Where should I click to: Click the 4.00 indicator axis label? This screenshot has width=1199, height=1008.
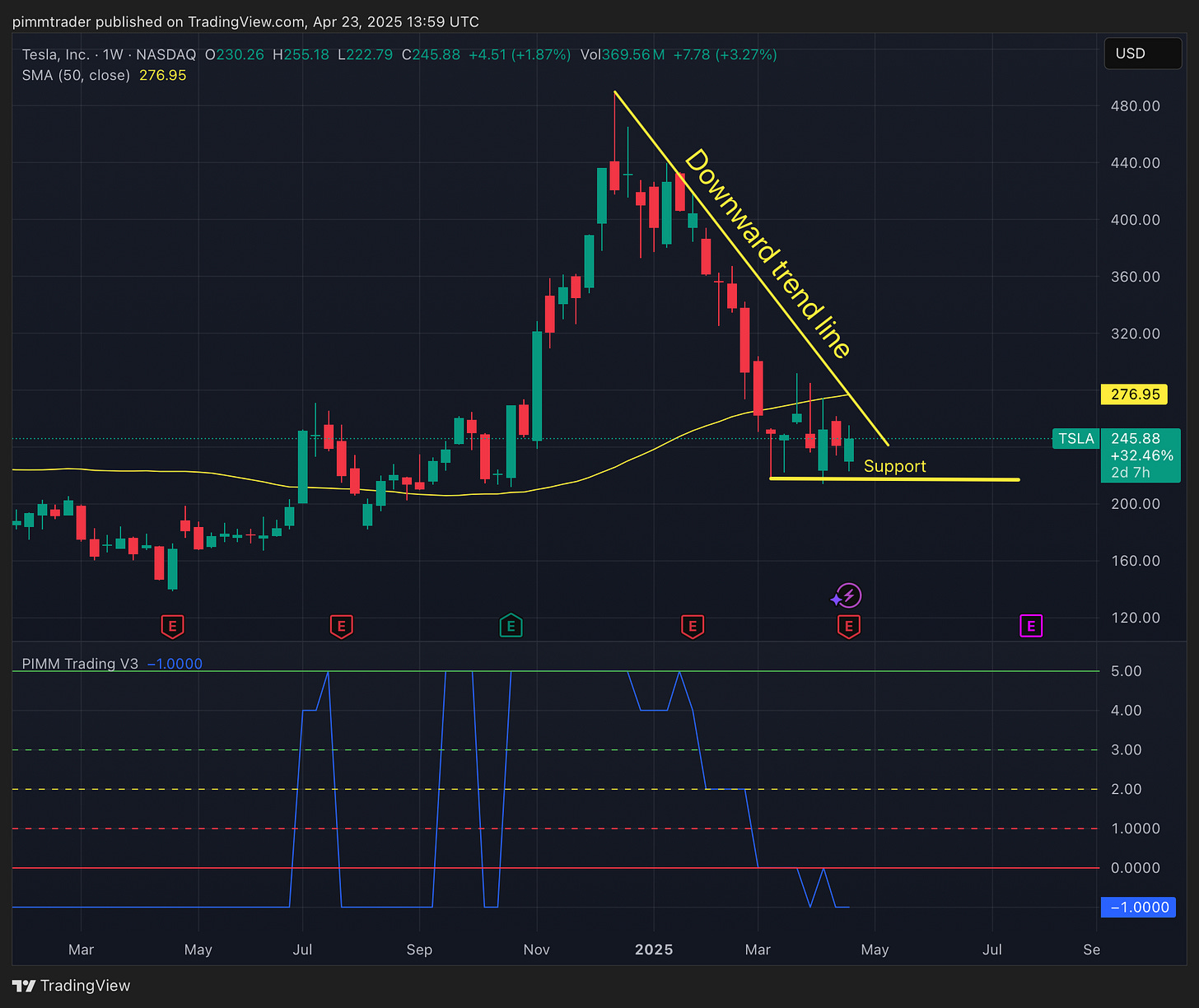1126,711
